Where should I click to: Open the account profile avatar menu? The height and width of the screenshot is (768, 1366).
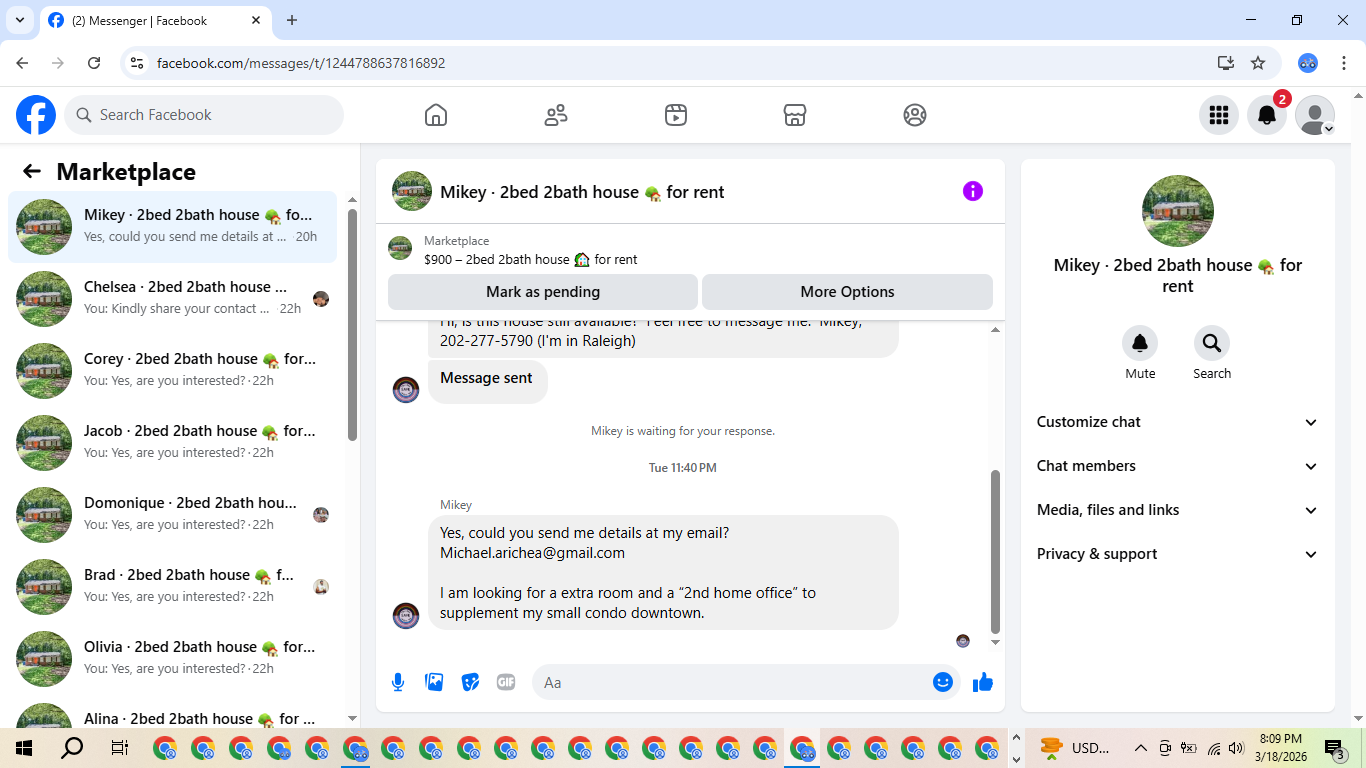click(x=1315, y=115)
